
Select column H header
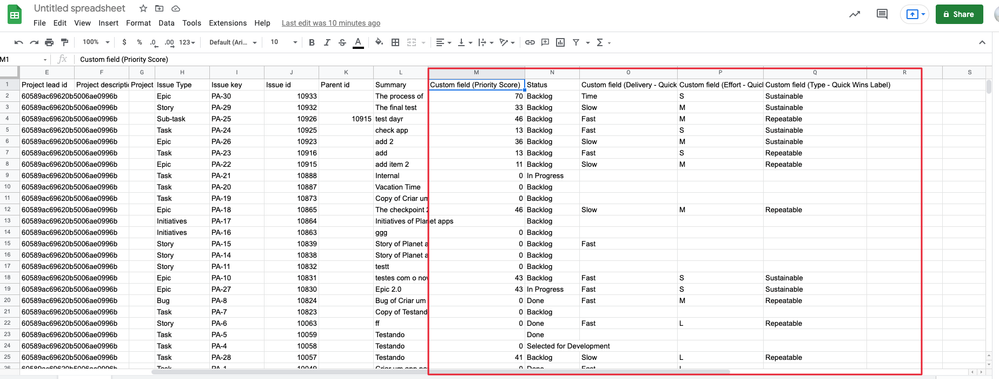coord(182,72)
